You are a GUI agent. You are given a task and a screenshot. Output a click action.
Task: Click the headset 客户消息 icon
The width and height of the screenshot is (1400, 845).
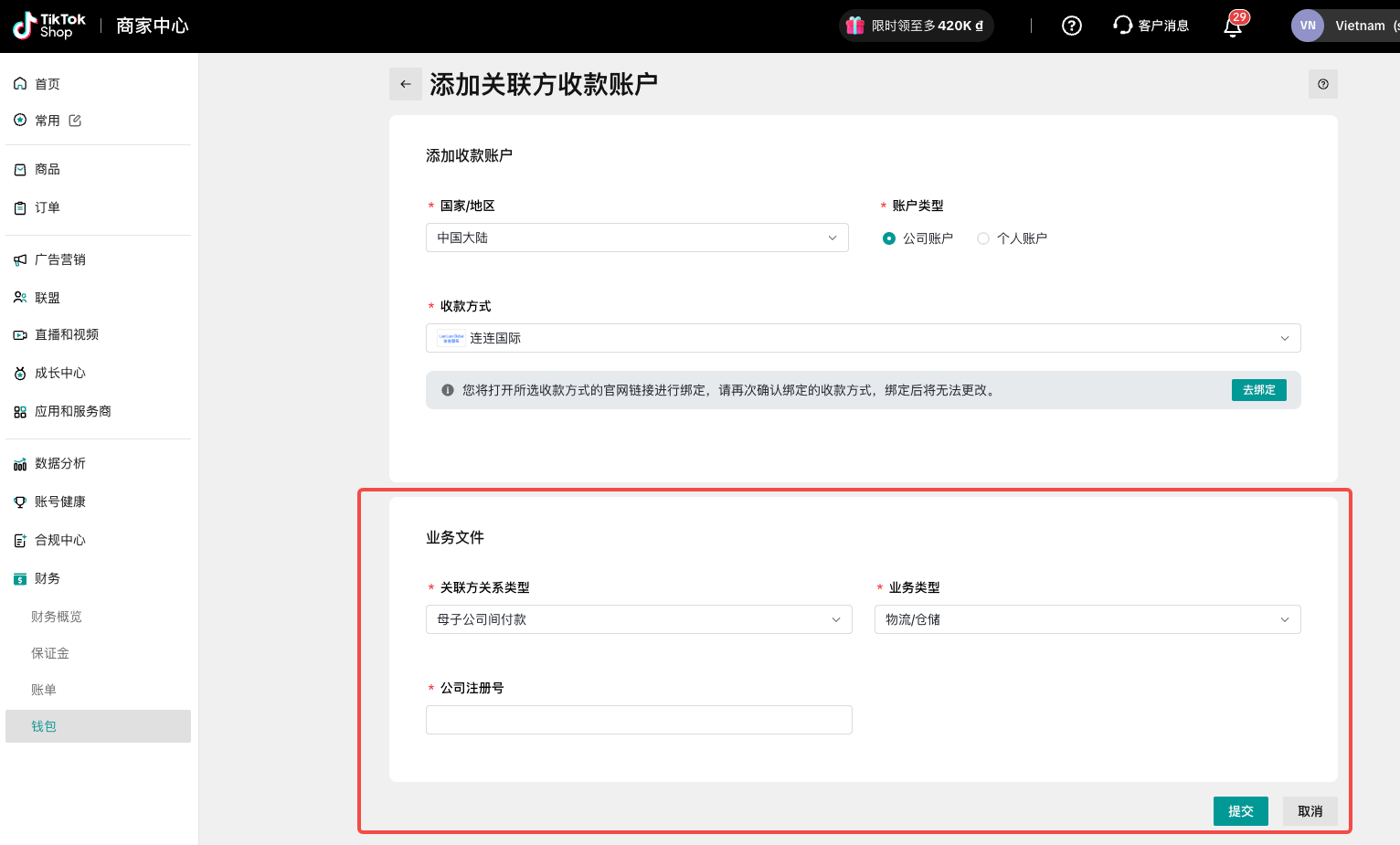click(x=1122, y=26)
